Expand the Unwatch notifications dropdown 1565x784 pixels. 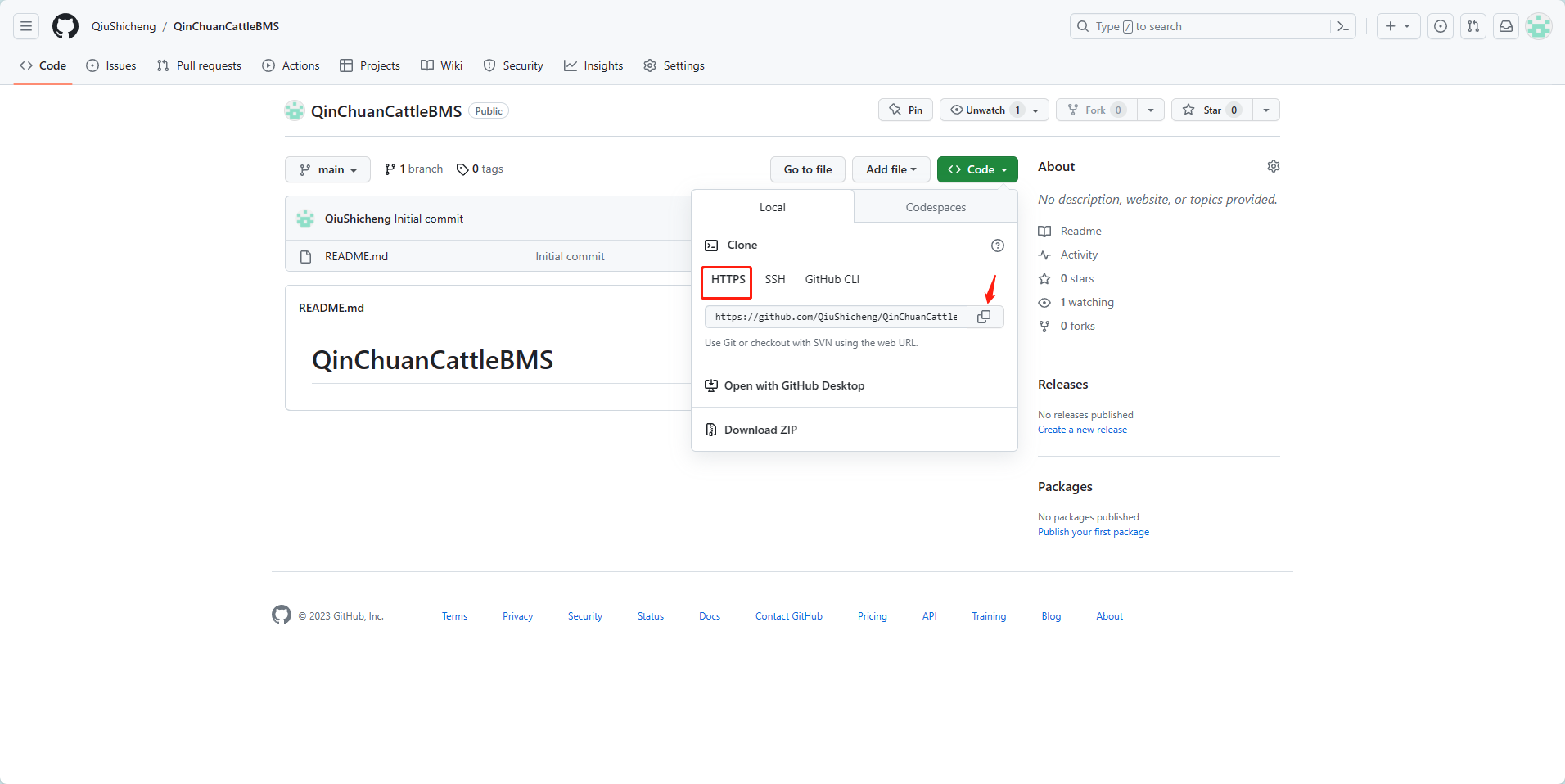click(1035, 110)
